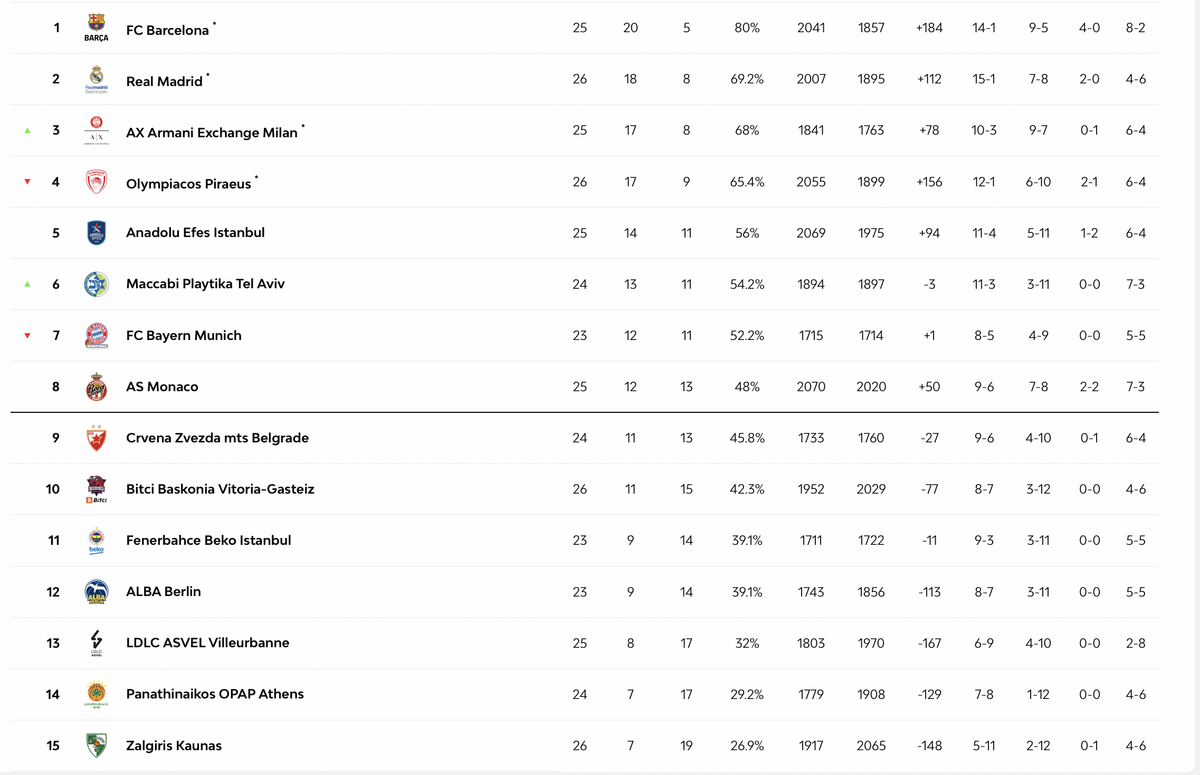
Task: Open the AX Armani Exchange Milan team link
Action: 212,132
